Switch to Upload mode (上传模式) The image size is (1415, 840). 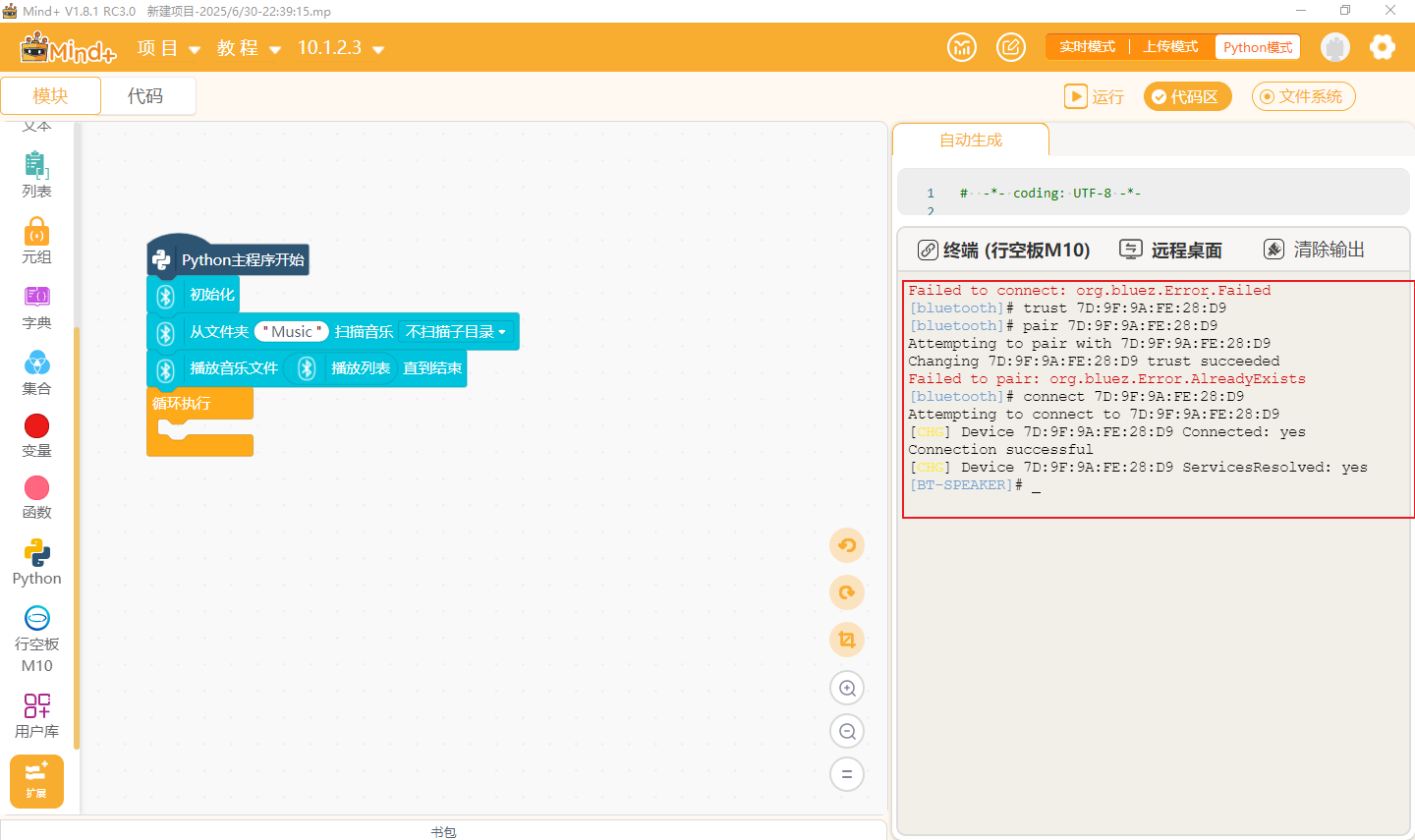tap(1170, 47)
